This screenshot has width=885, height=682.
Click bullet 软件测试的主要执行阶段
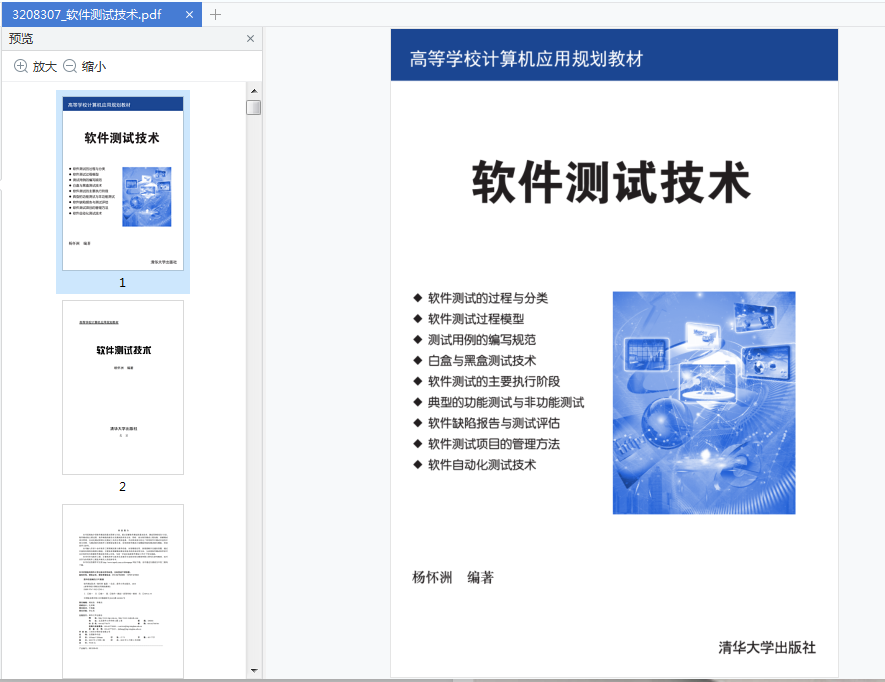(x=494, y=382)
